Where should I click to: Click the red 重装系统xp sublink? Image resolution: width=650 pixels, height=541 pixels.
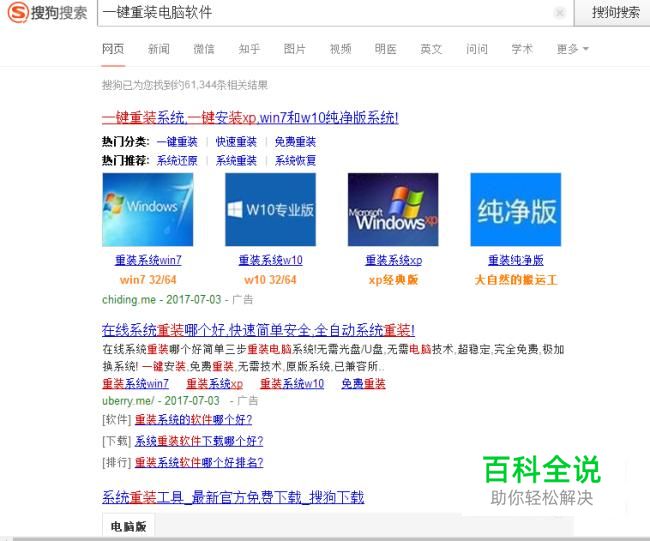tap(214, 383)
